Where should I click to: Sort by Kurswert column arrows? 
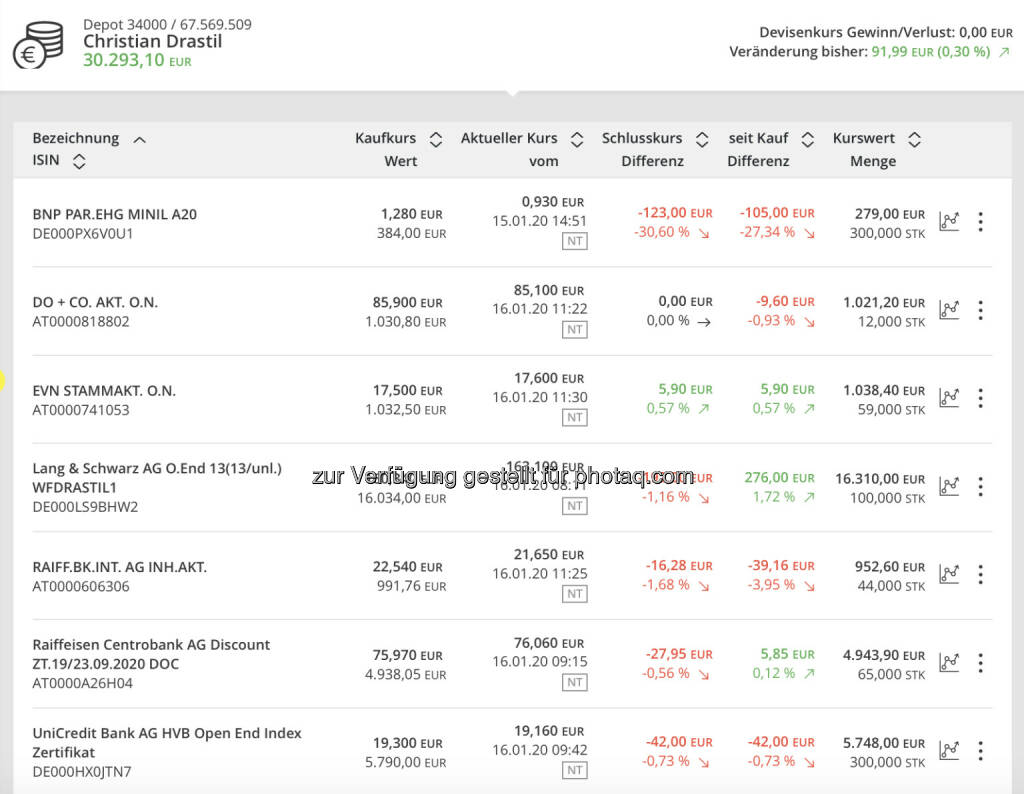point(914,139)
